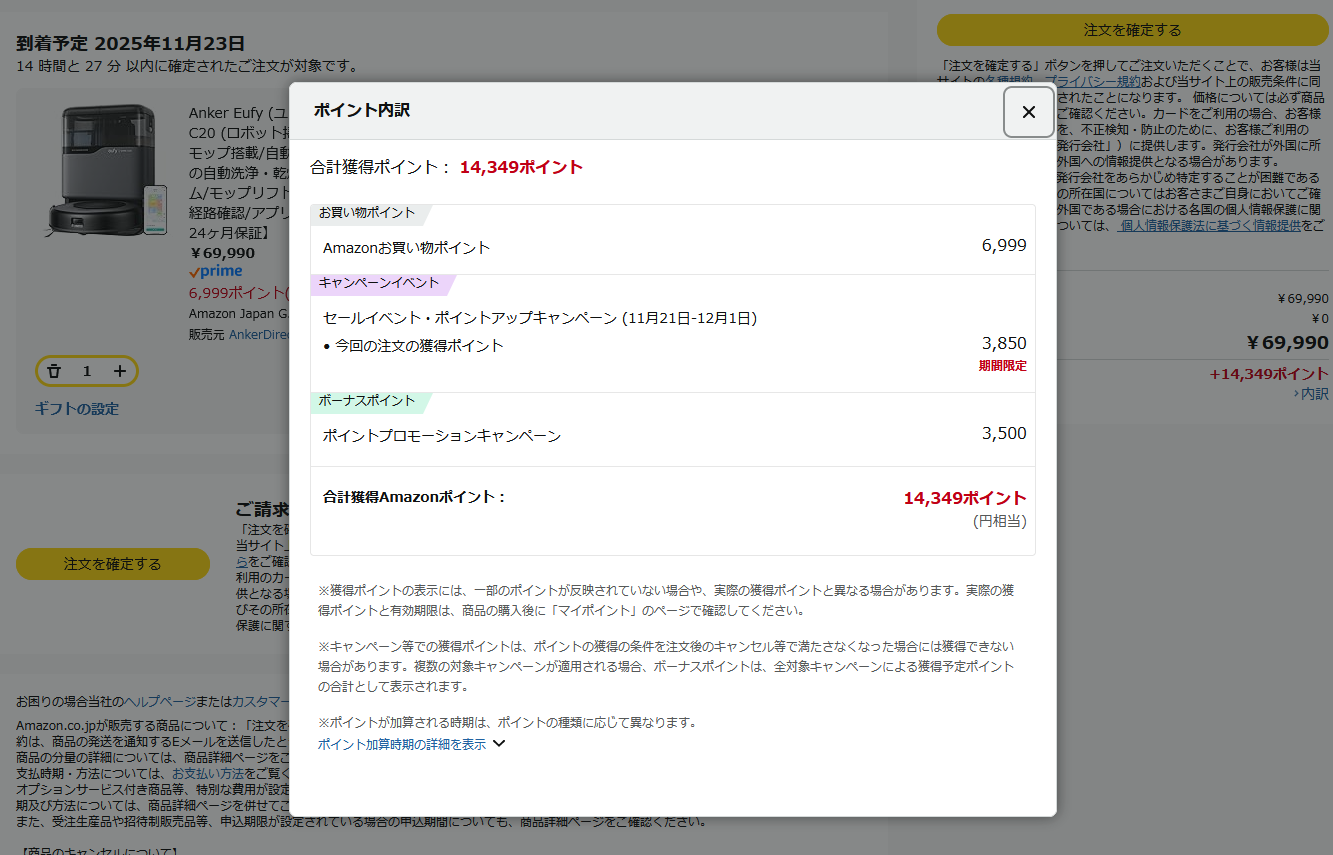The image size is (1333, 855).
Task: Click the カスタマー link in the help text
Action: click(x=260, y=701)
